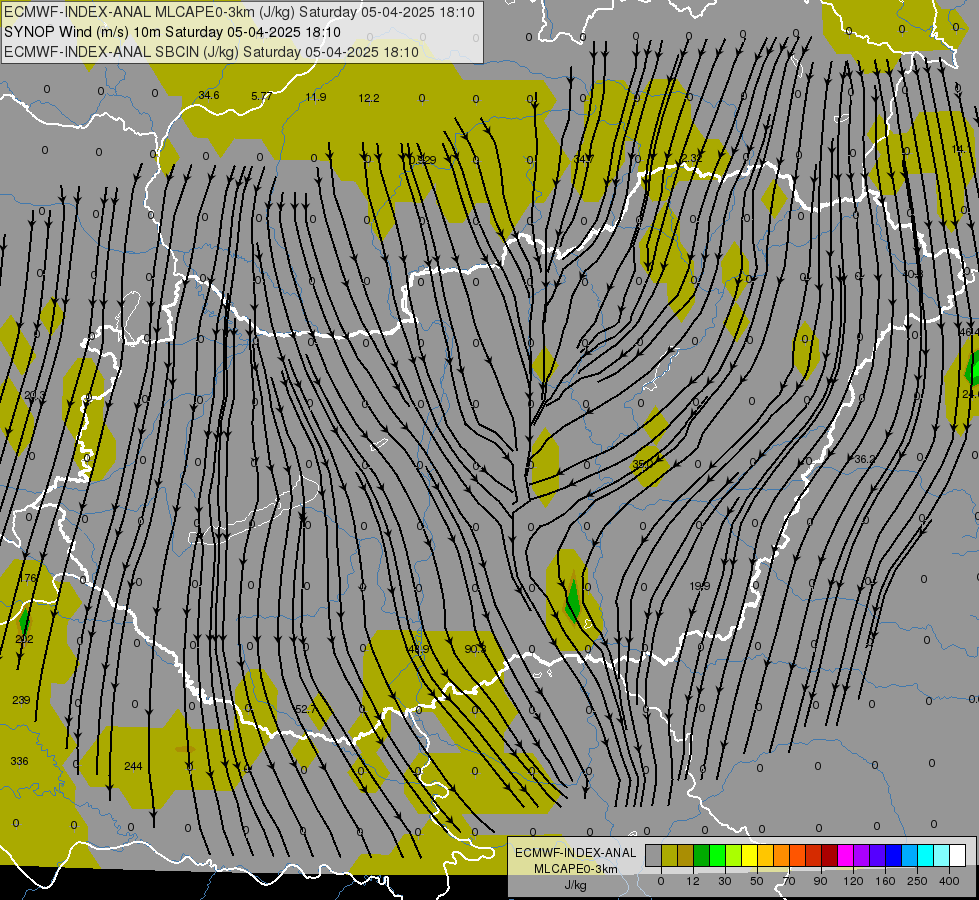
Task: Click legend scale label 400
Action: pos(949,881)
